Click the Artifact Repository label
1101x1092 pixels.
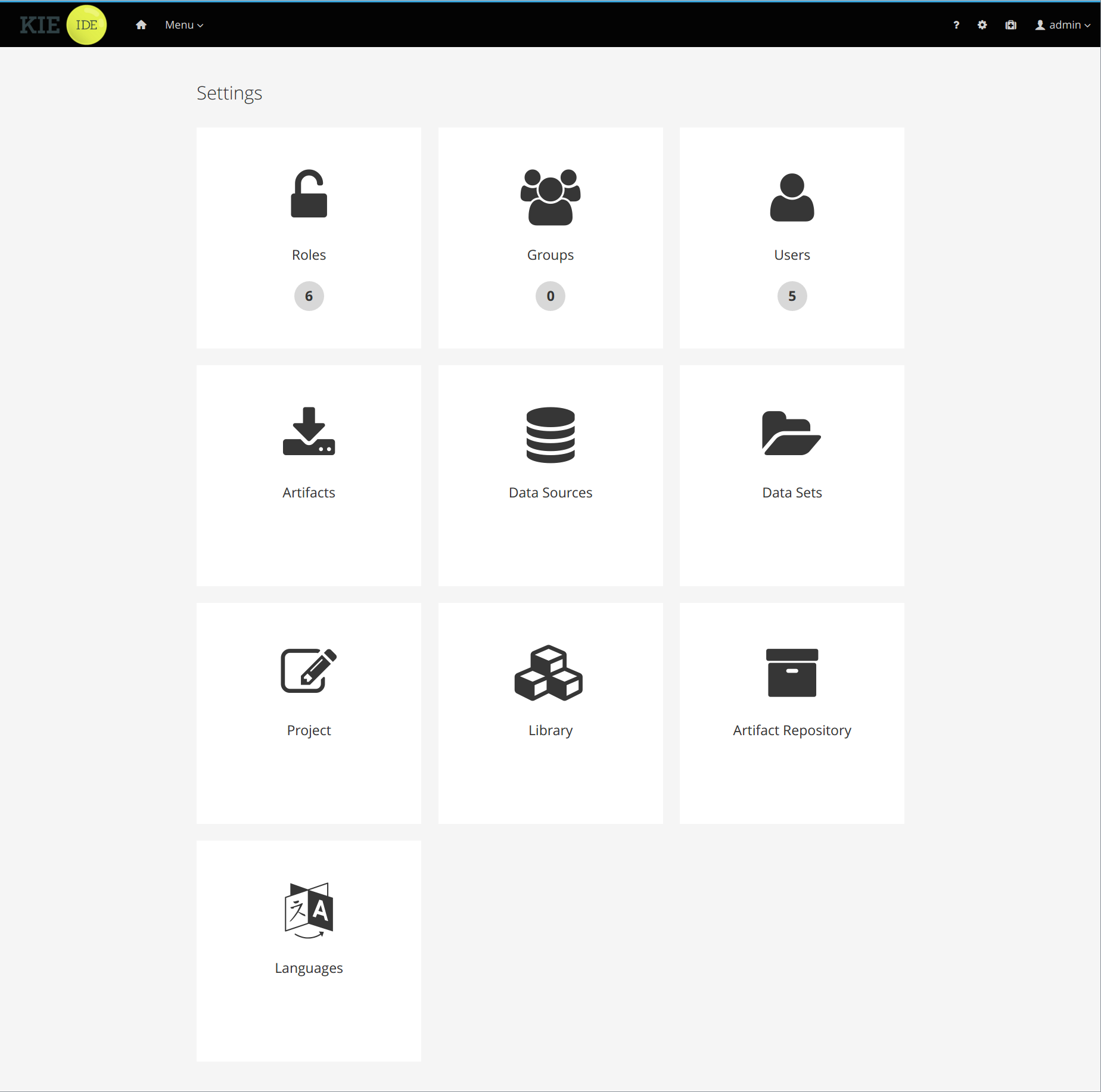pyautogui.click(x=792, y=730)
